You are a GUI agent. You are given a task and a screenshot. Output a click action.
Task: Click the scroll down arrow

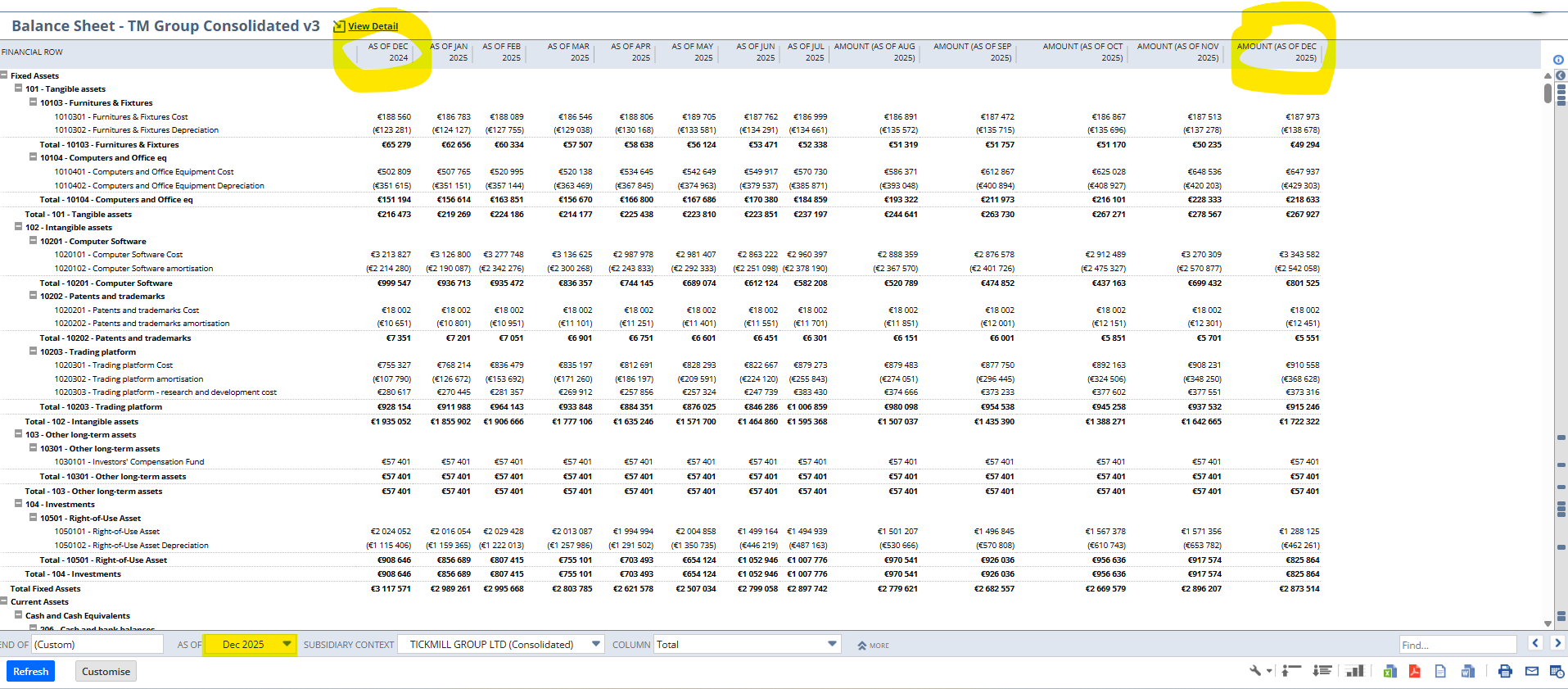[1548, 623]
